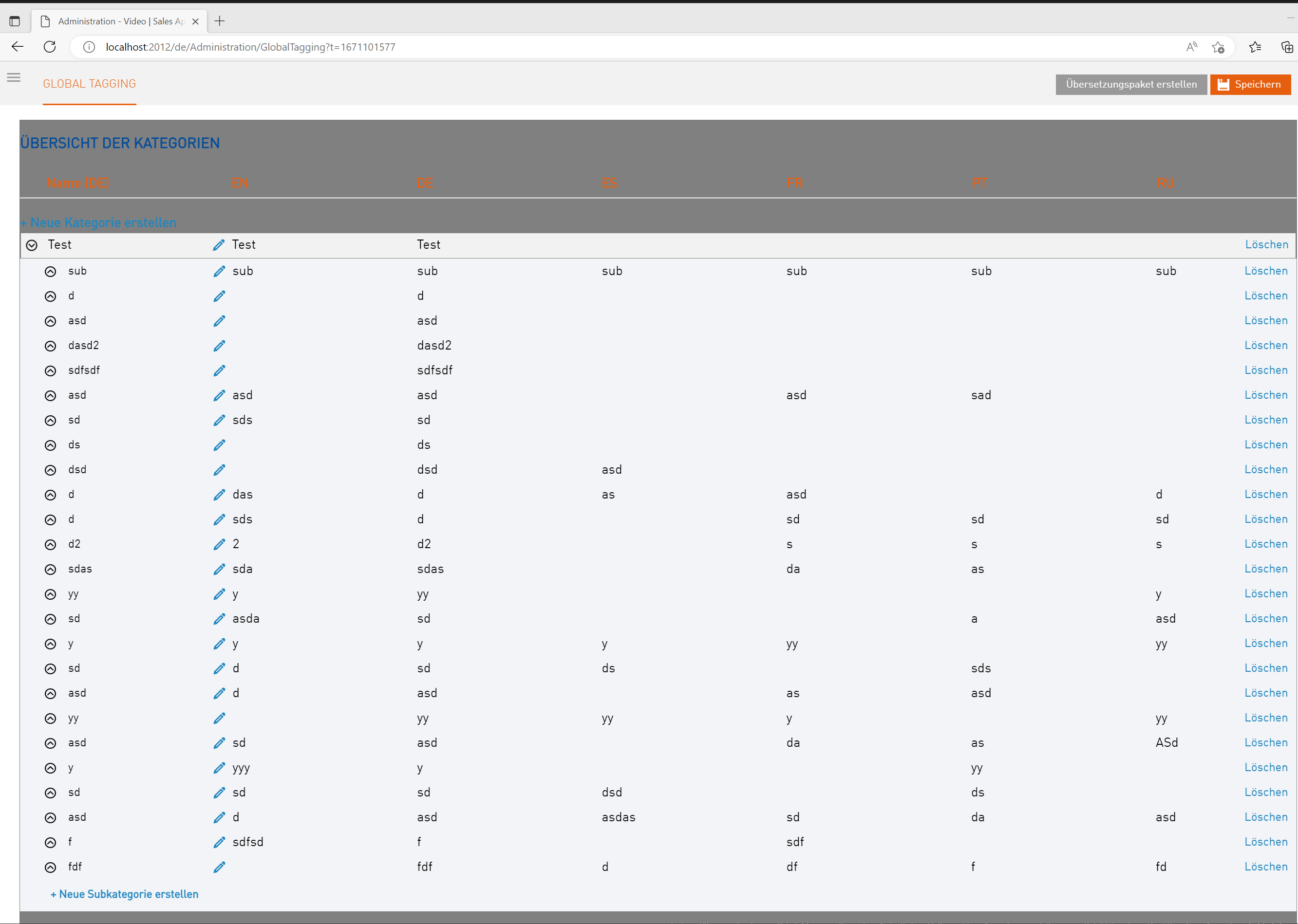Image resolution: width=1298 pixels, height=924 pixels.
Task: Toggle the expand icon next to 'Test'
Action: point(32,245)
